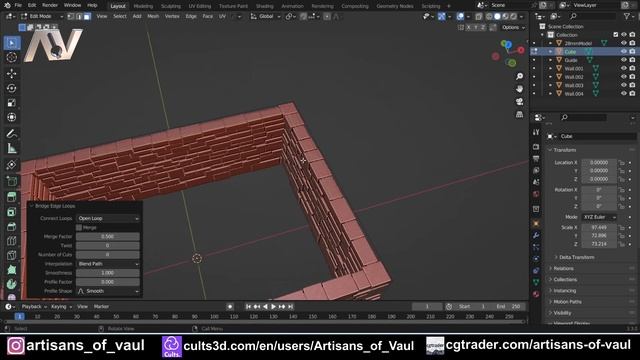Click the Location X value field
Viewport: 640px width, 360px height.
(x=599, y=162)
